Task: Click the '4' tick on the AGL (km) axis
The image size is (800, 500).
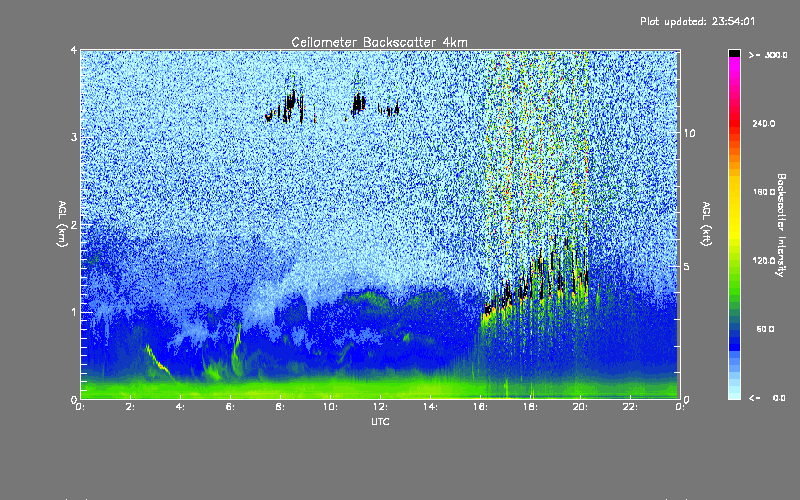Action: pyautogui.click(x=74, y=51)
